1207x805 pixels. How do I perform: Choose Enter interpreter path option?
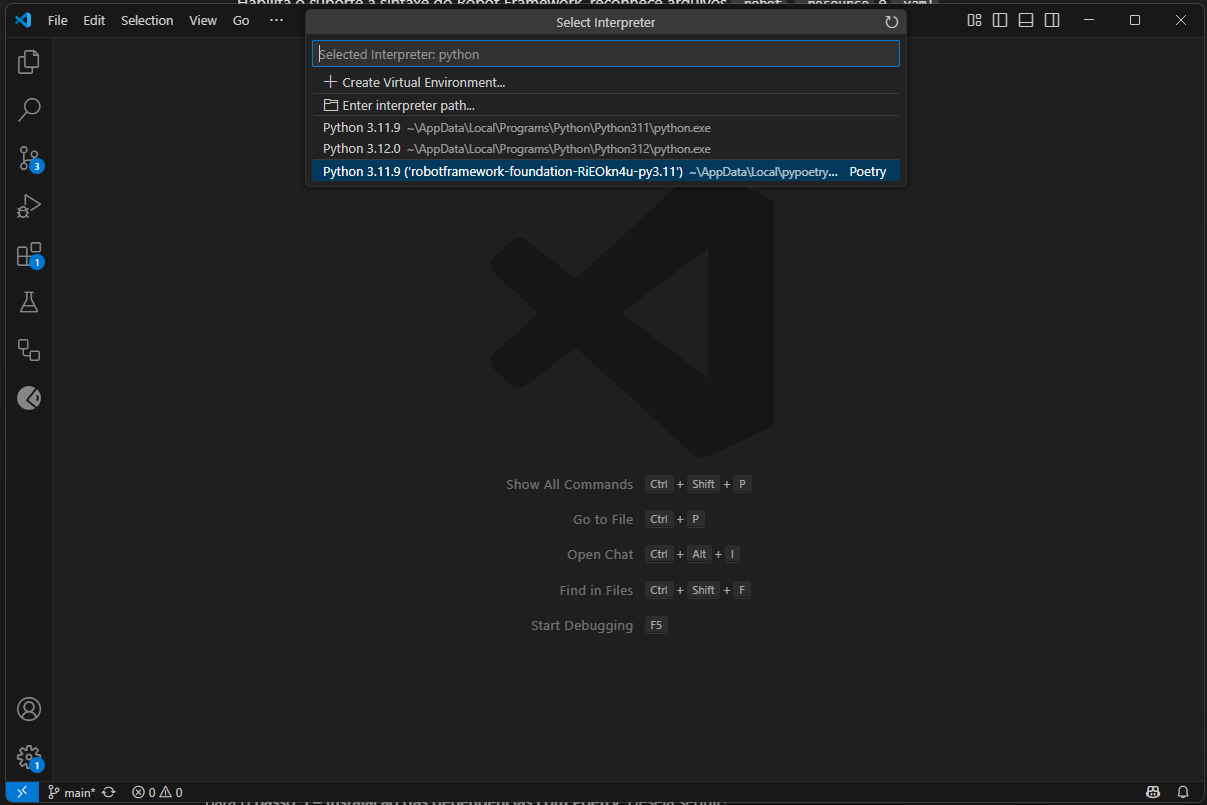(x=606, y=105)
